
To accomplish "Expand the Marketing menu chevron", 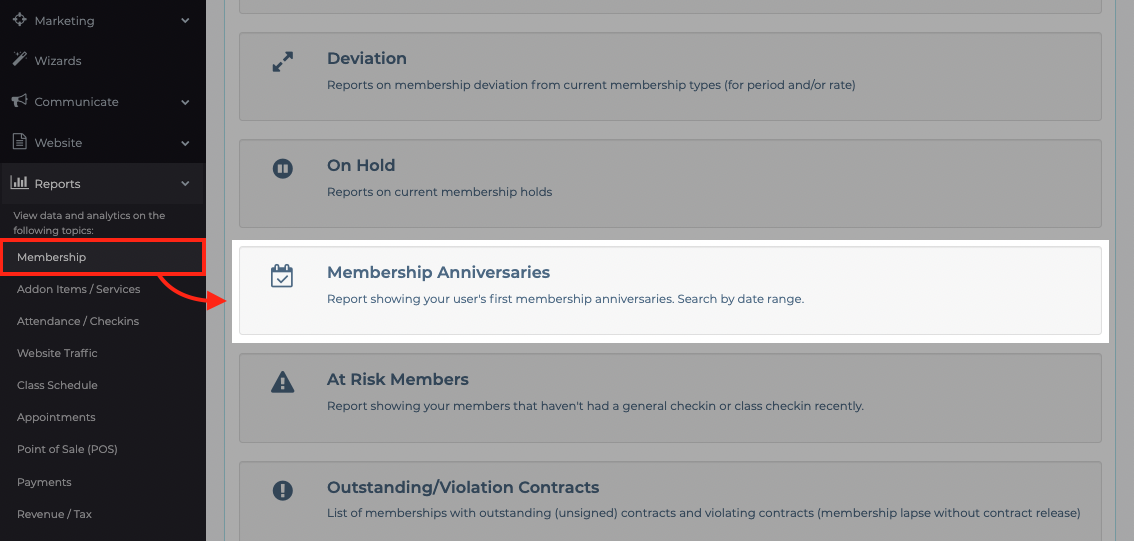I will click(185, 20).
